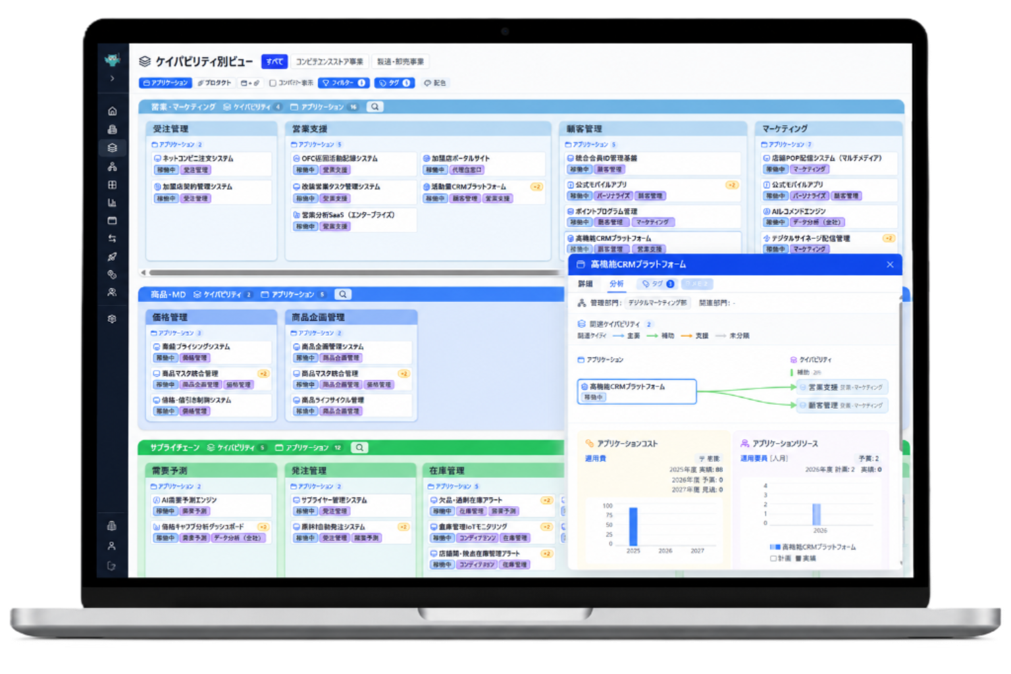Click the search icon in サプライチェーン header
The image size is (1011, 674).
pyautogui.click(x=360, y=448)
